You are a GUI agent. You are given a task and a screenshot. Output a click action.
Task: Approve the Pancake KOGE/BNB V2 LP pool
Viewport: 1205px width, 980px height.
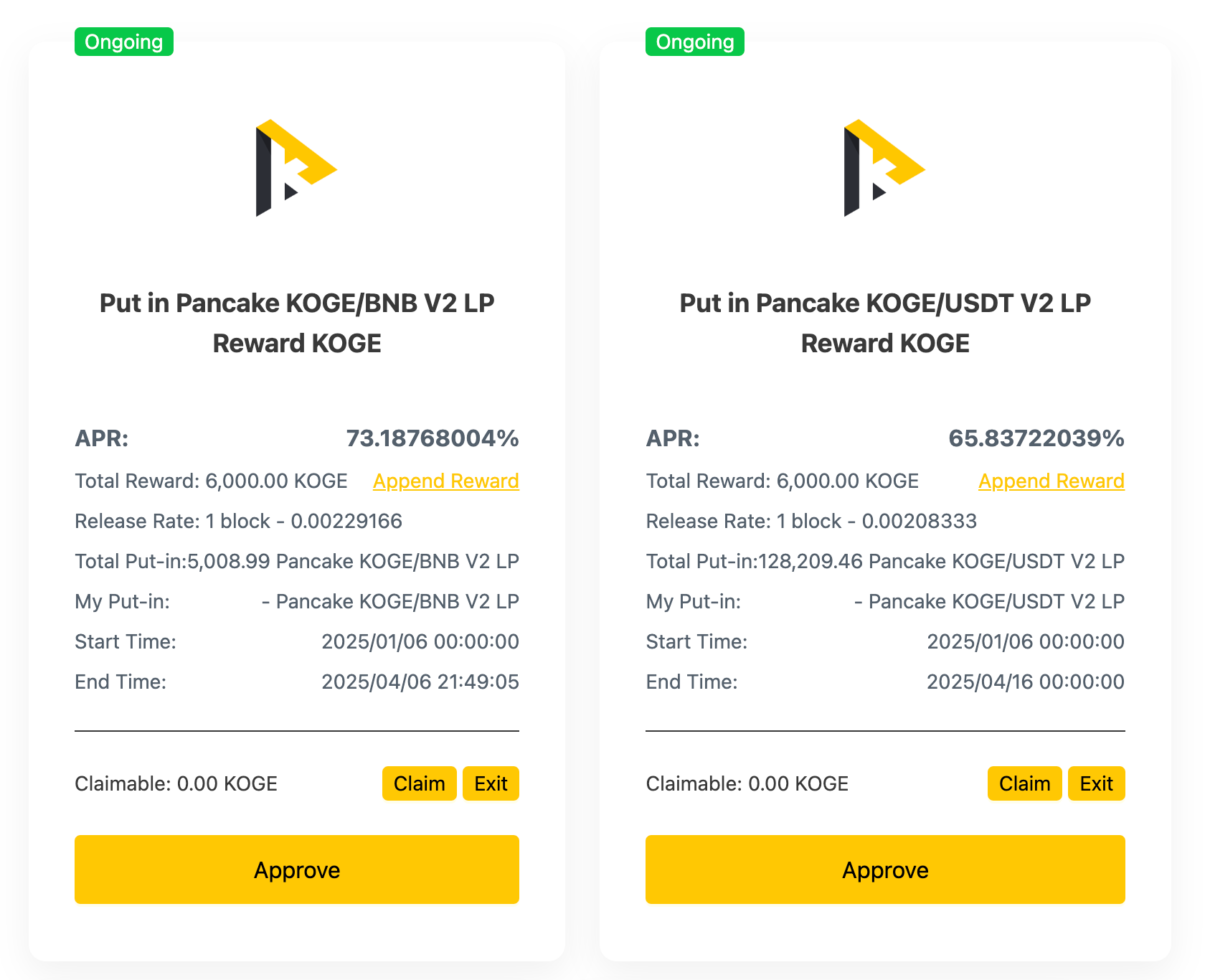[296, 870]
